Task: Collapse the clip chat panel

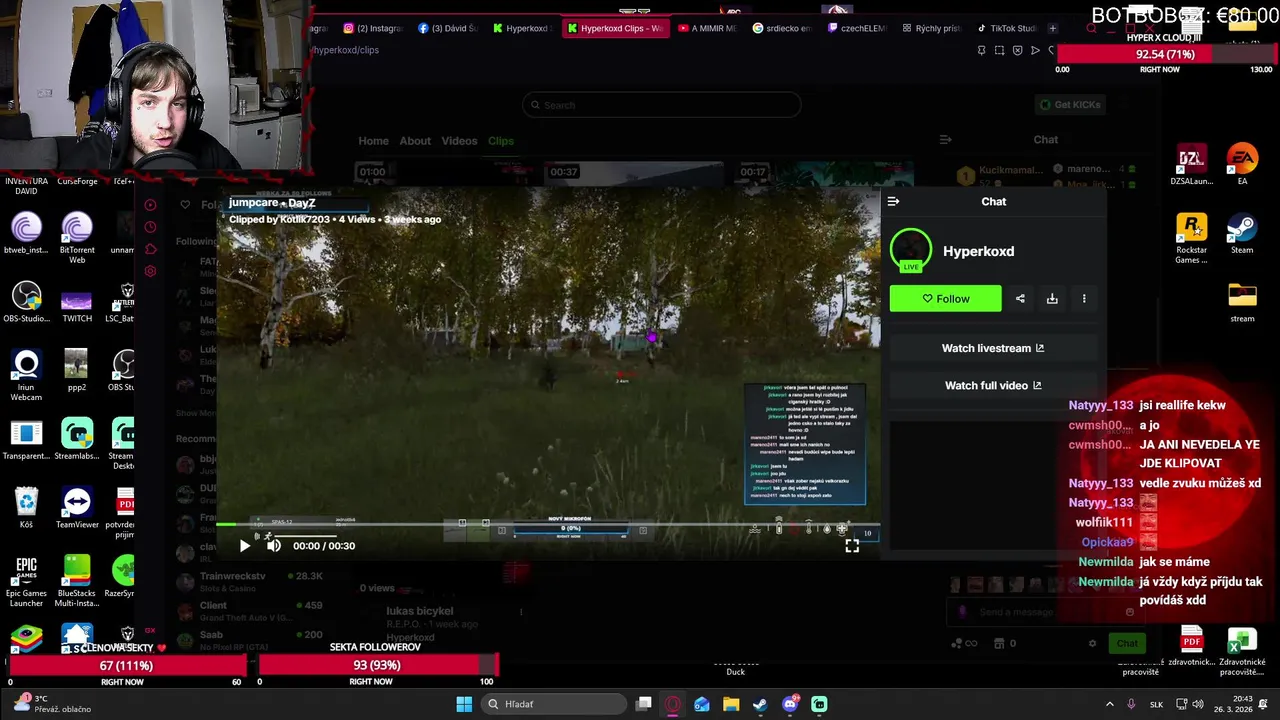Action: point(893,201)
